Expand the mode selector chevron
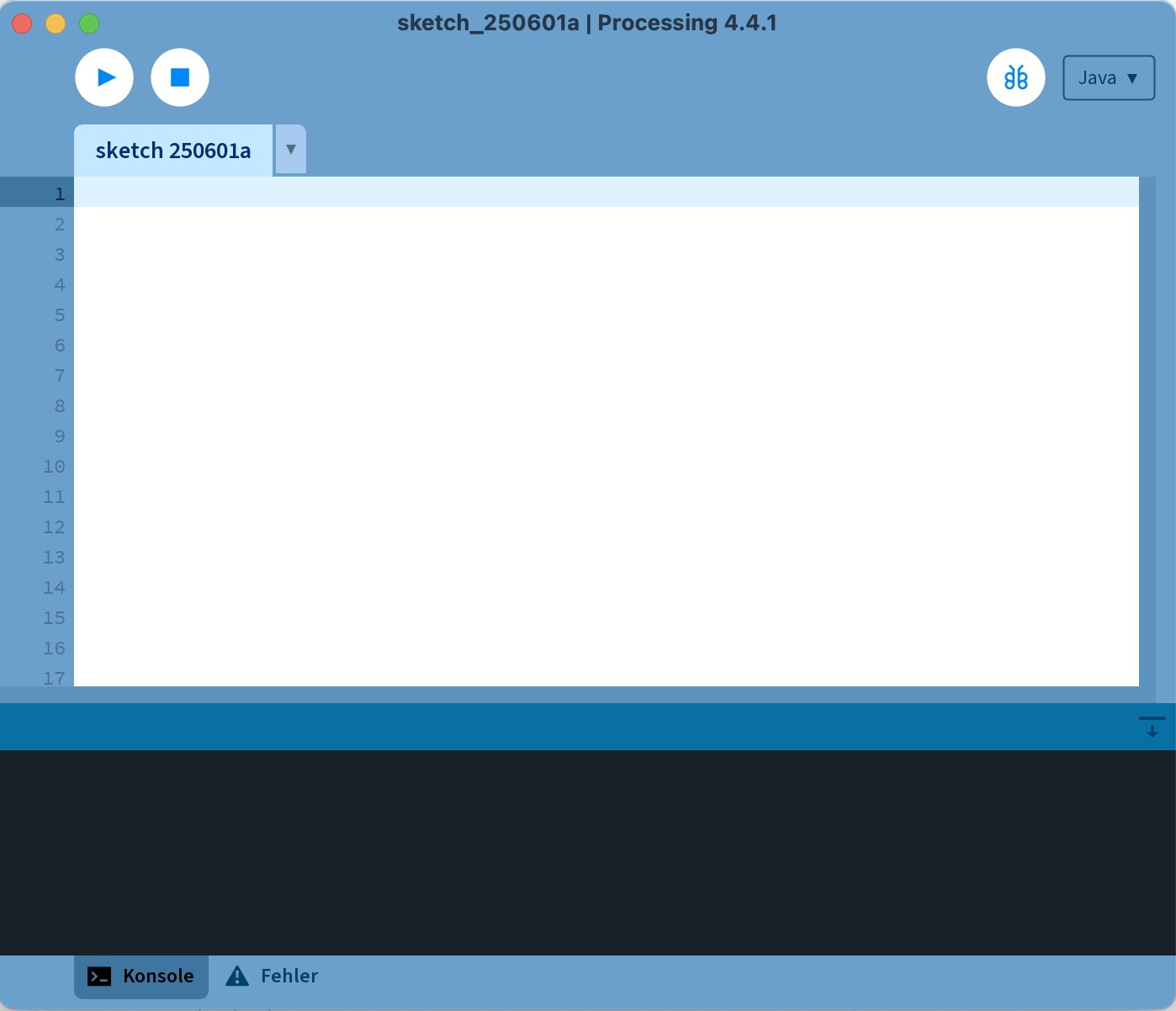The width and height of the screenshot is (1176, 1011). tap(1132, 77)
